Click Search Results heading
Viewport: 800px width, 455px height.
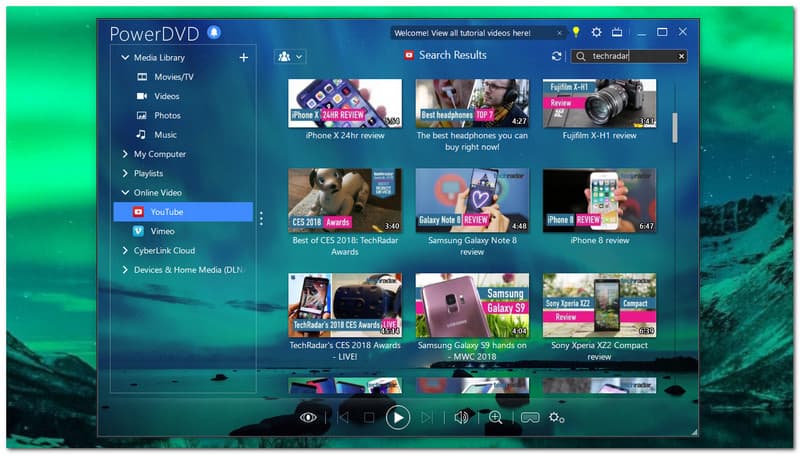click(x=453, y=55)
